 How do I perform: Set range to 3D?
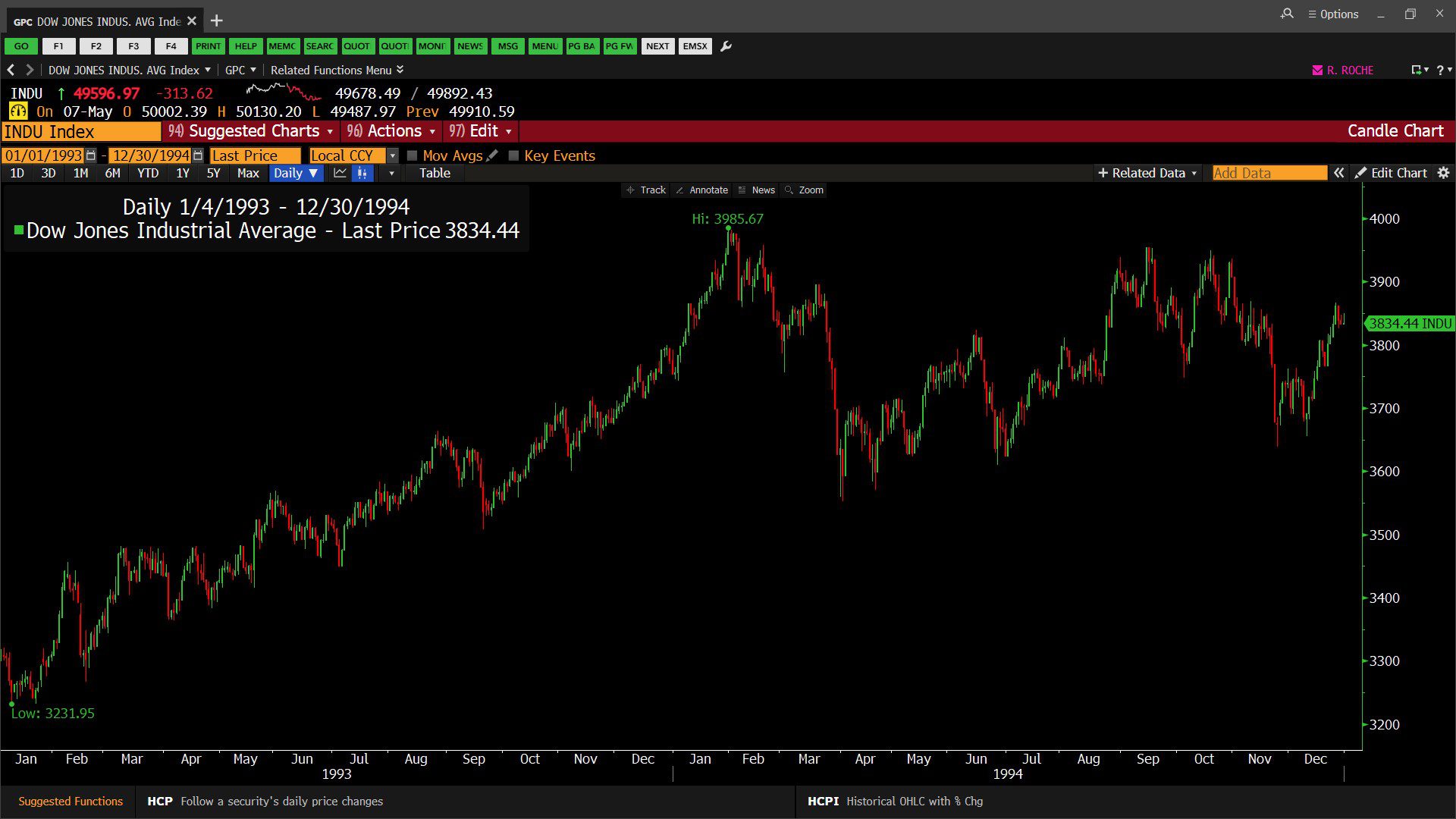[x=49, y=173]
